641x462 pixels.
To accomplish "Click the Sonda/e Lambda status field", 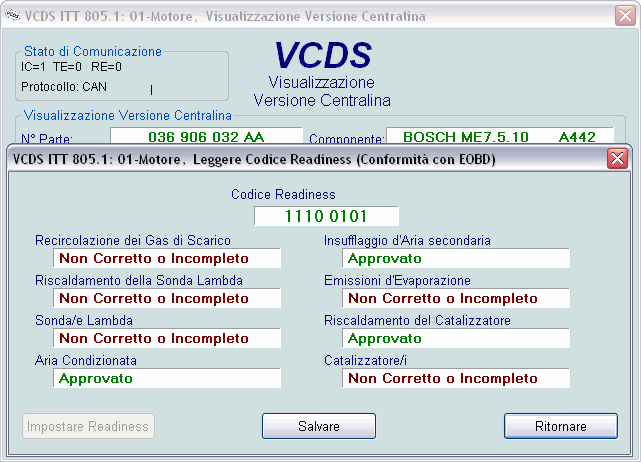I will tap(167, 339).
